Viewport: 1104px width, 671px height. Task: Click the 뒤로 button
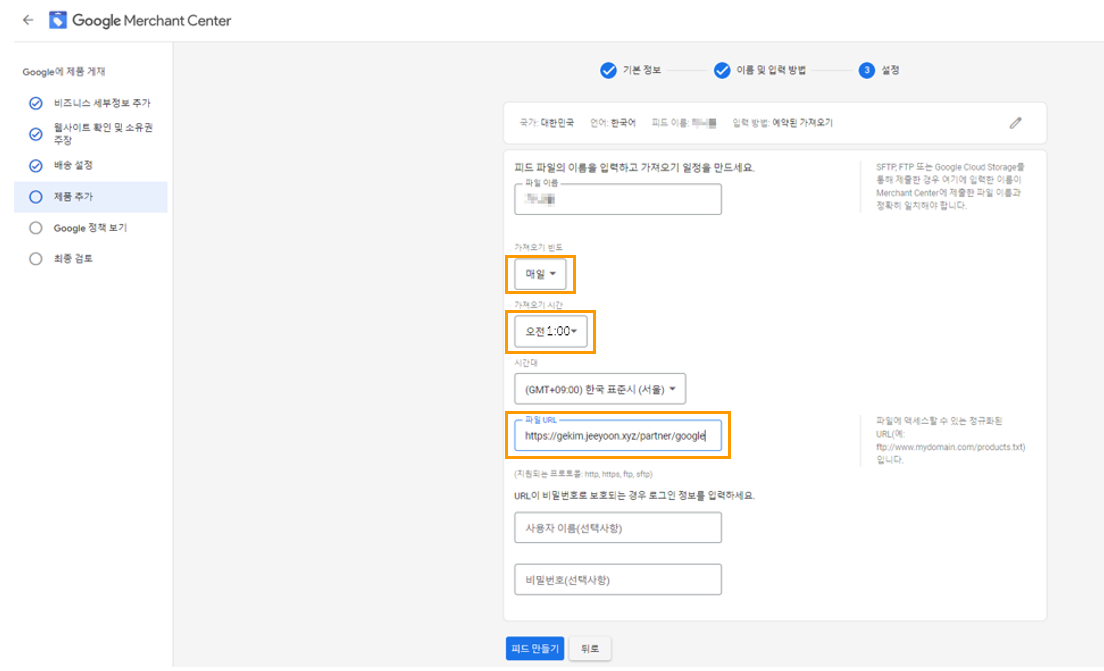pos(589,649)
